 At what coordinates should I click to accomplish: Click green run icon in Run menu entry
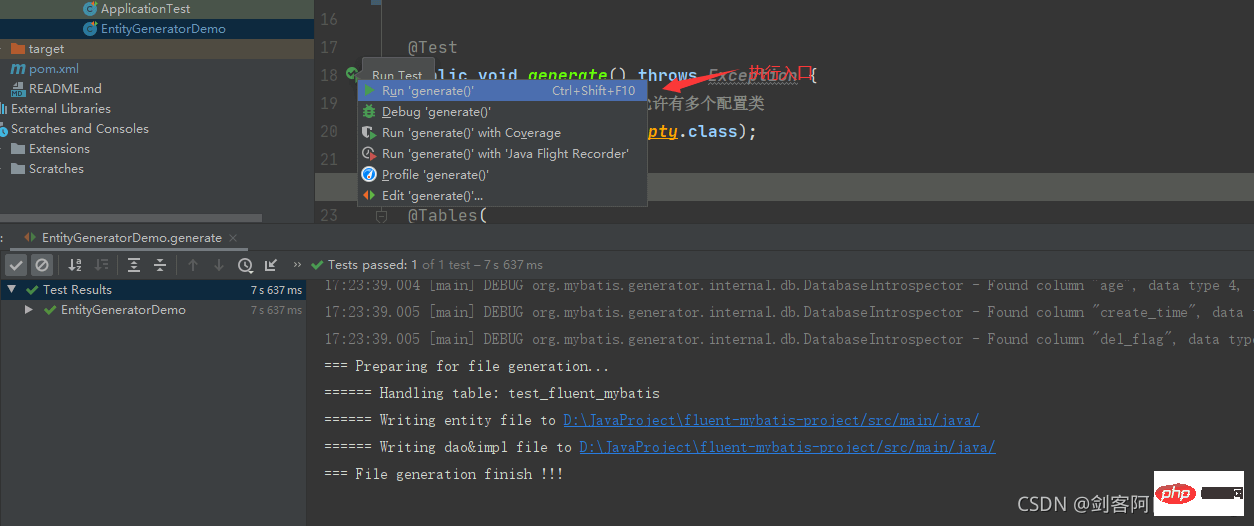(369, 91)
